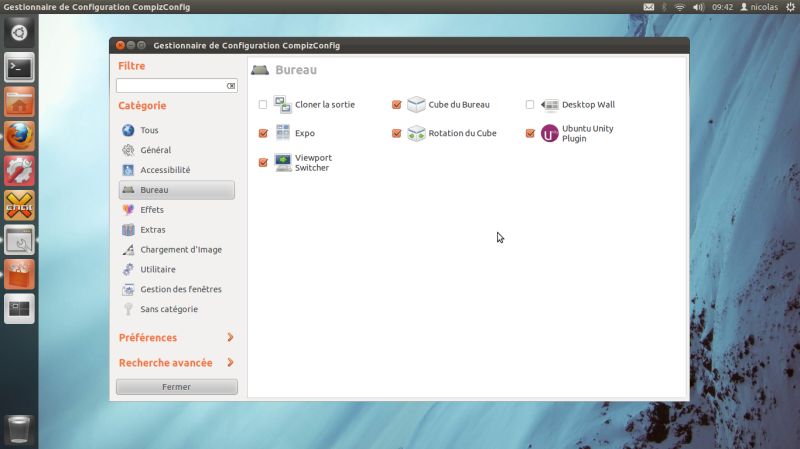800x449 pixels.
Task: Open the Desktop Wall plugin label
Action: point(588,105)
